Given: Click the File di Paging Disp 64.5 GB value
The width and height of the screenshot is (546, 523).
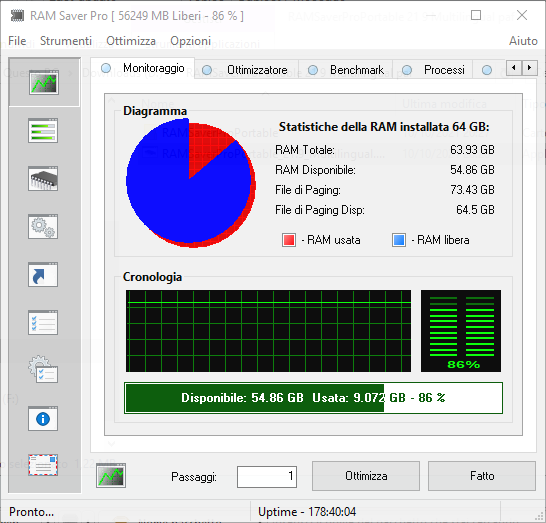Looking at the screenshot, I should click(475, 210).
